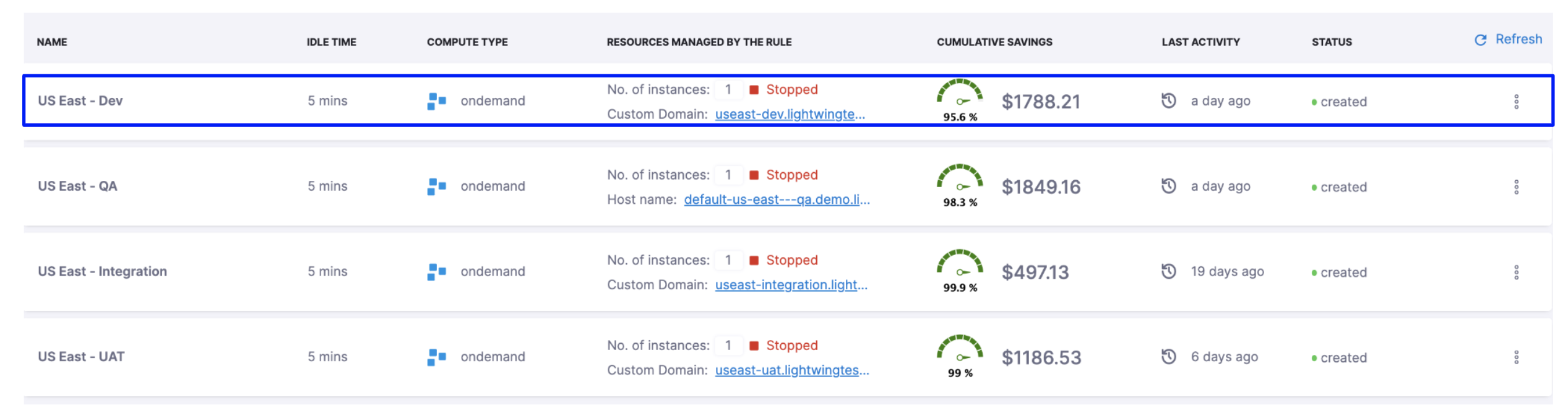Follow the useast-integration custom domain link
The height and width of the screenshot is (415, 1568).
(x=791, y=285)
